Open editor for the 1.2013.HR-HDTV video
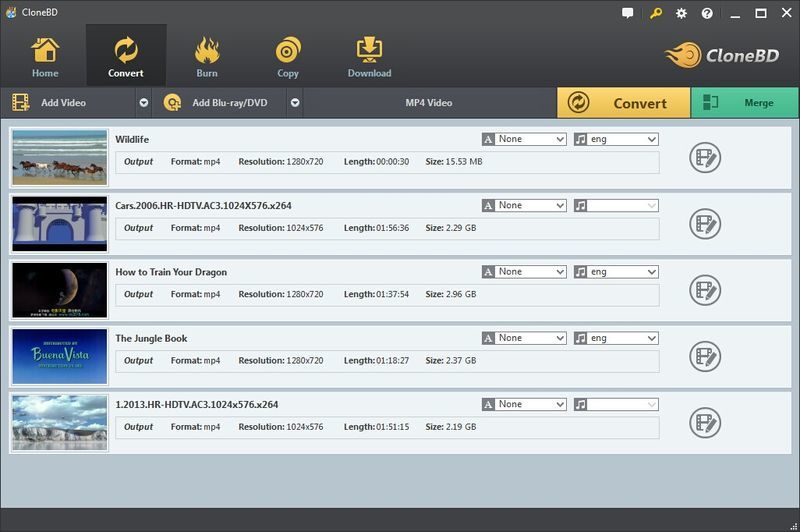 (x=705, y=422)
